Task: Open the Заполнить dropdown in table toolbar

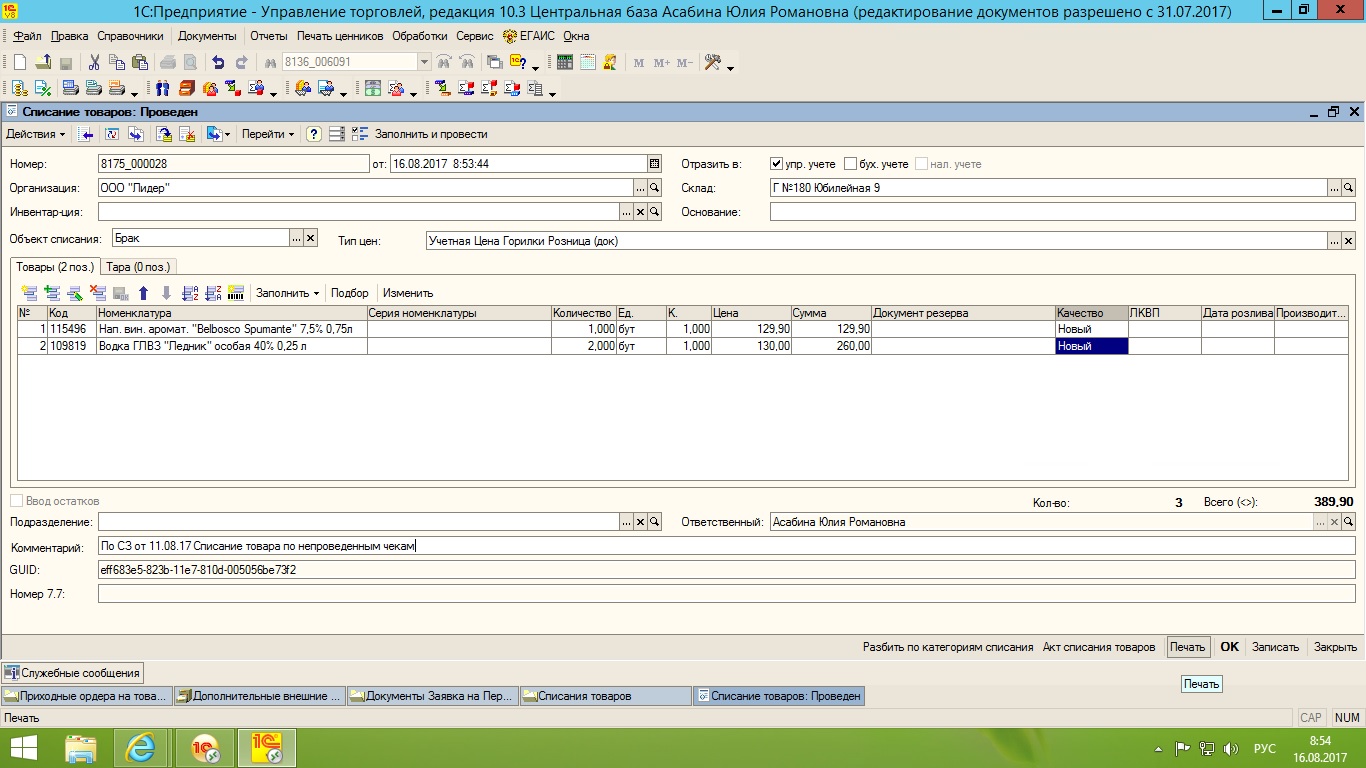Action: click(x=288, y=293)
